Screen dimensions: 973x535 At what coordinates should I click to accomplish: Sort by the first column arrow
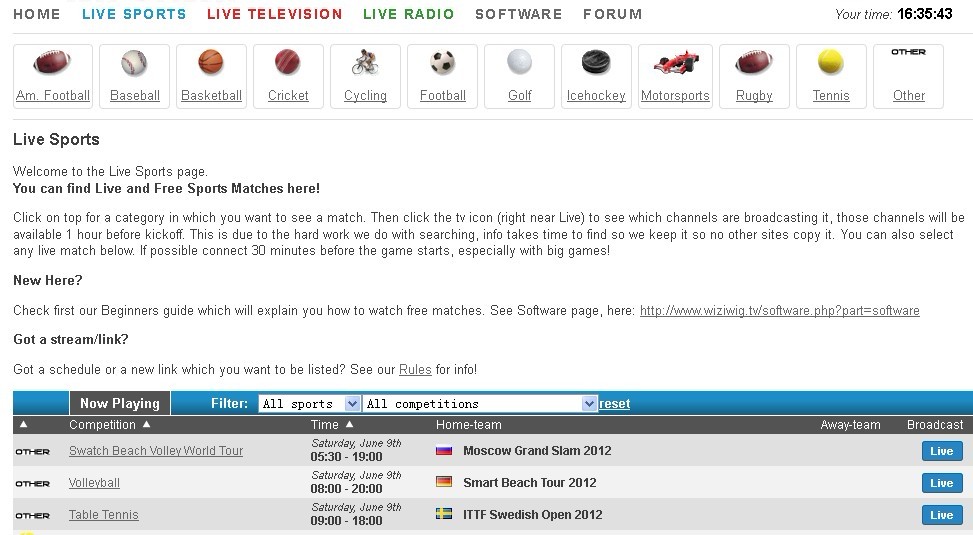point(24,425)
